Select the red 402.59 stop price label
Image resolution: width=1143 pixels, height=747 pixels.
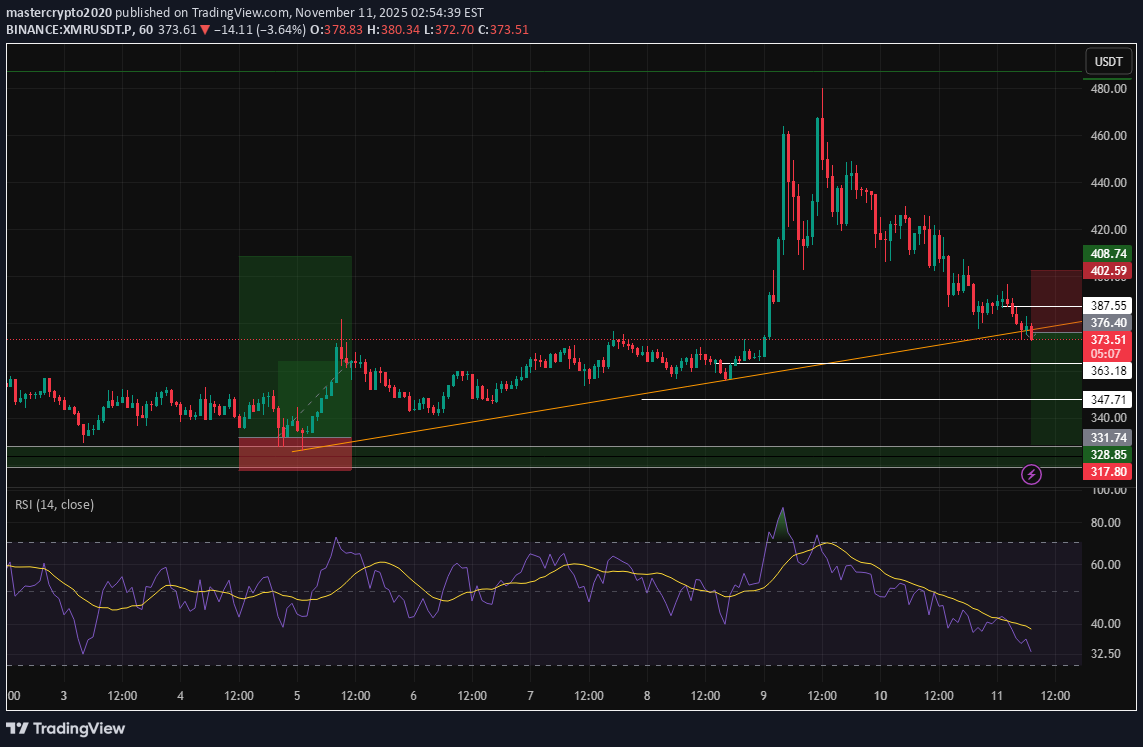[1108, 271]
